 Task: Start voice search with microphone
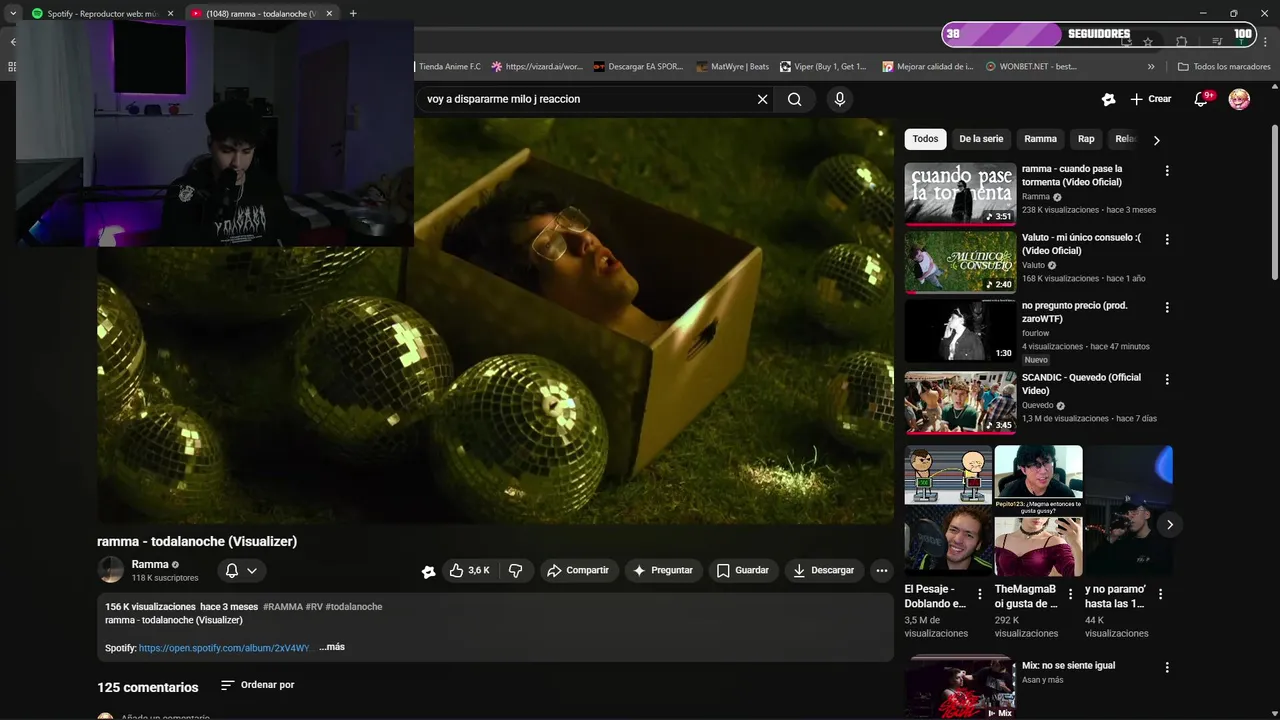coord(839,99)
